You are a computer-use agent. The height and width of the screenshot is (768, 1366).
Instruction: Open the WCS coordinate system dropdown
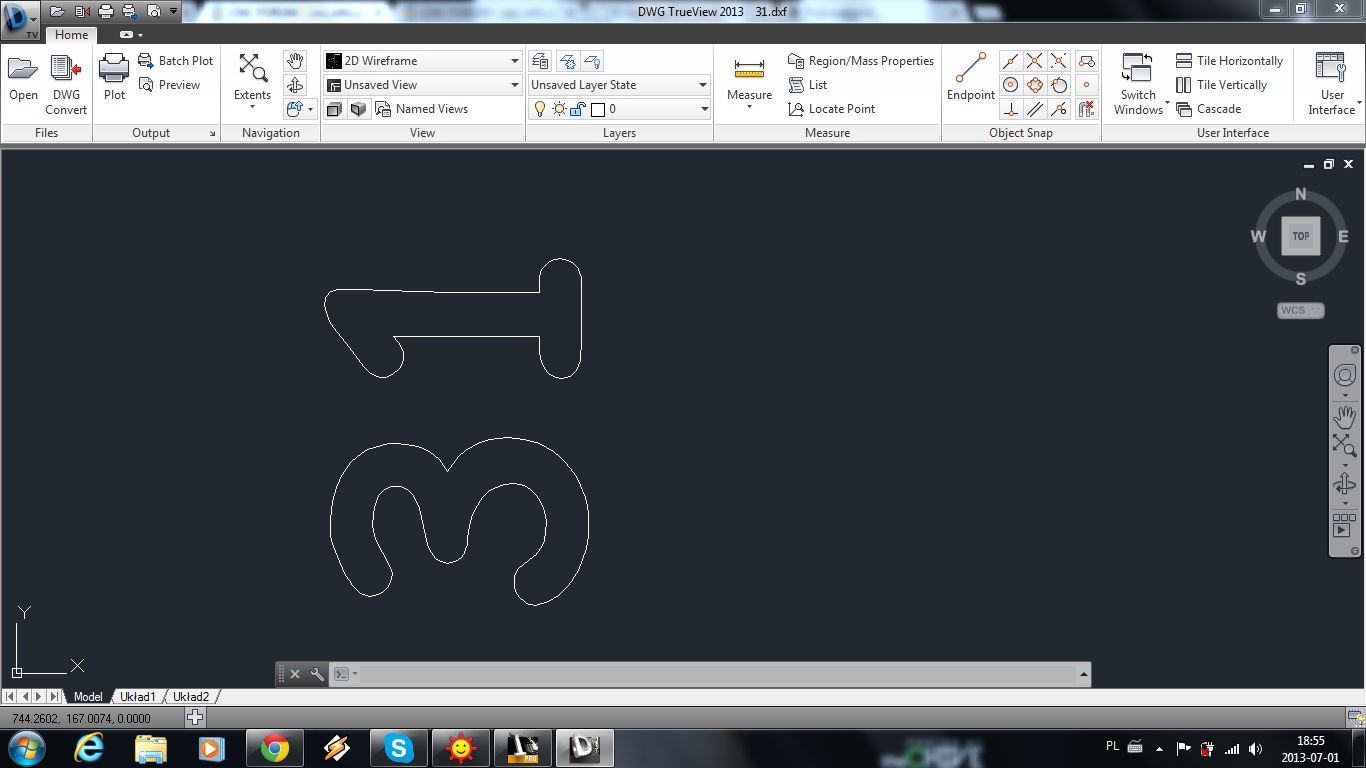[1300, 310]
